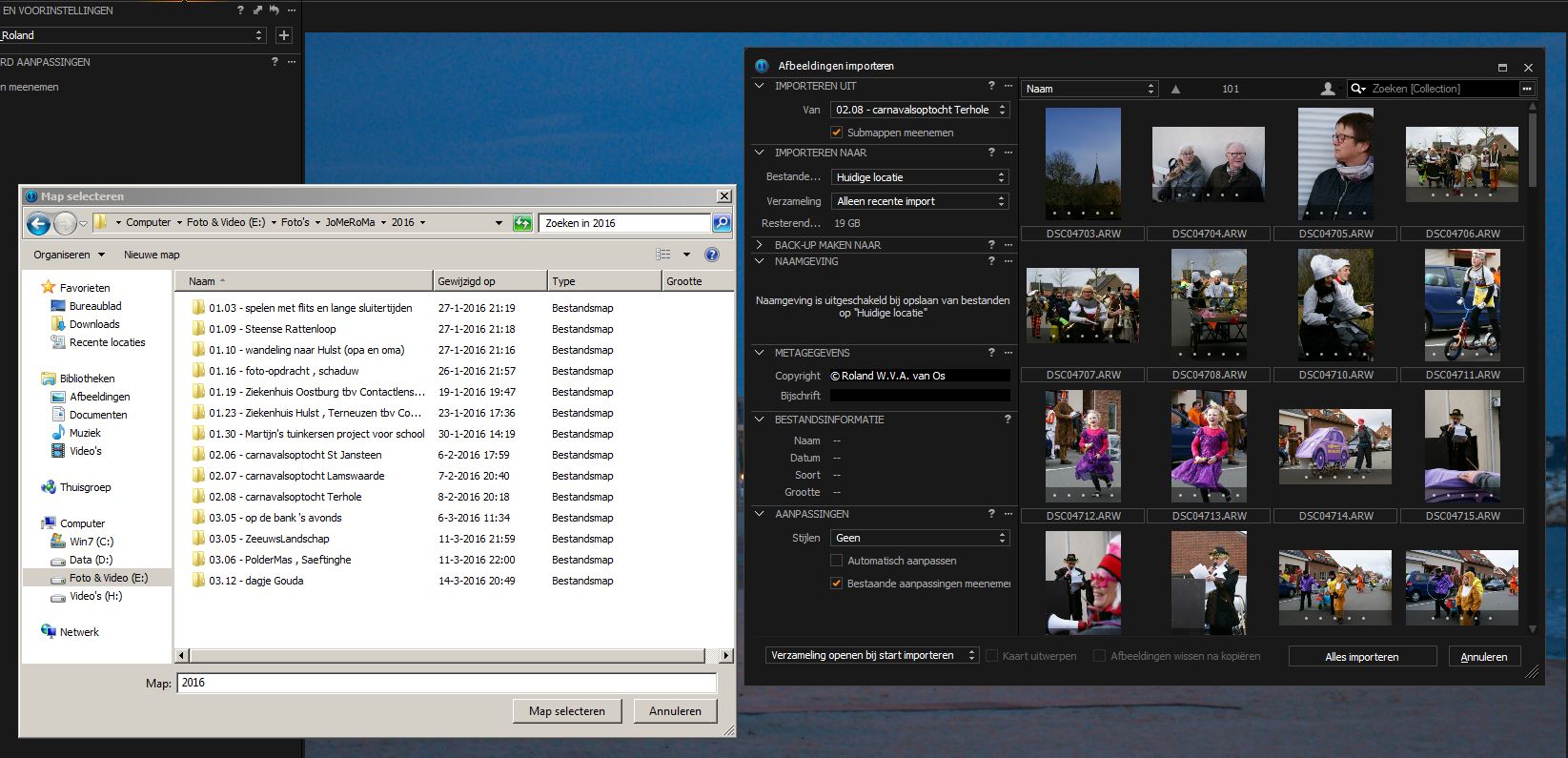
Task: Click the undo arrow in the Voorinstellingen panel header
Action: coord(275,10)
